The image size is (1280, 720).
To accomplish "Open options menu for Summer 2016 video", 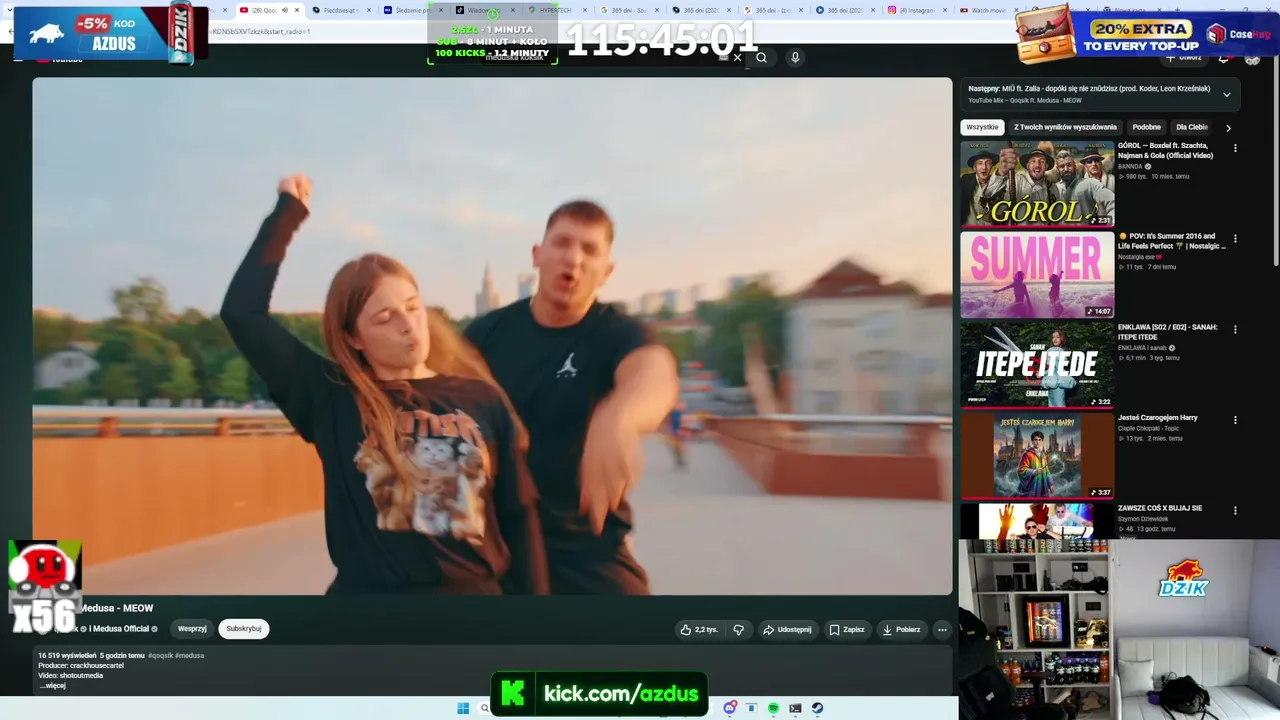I will [1235, 239].
